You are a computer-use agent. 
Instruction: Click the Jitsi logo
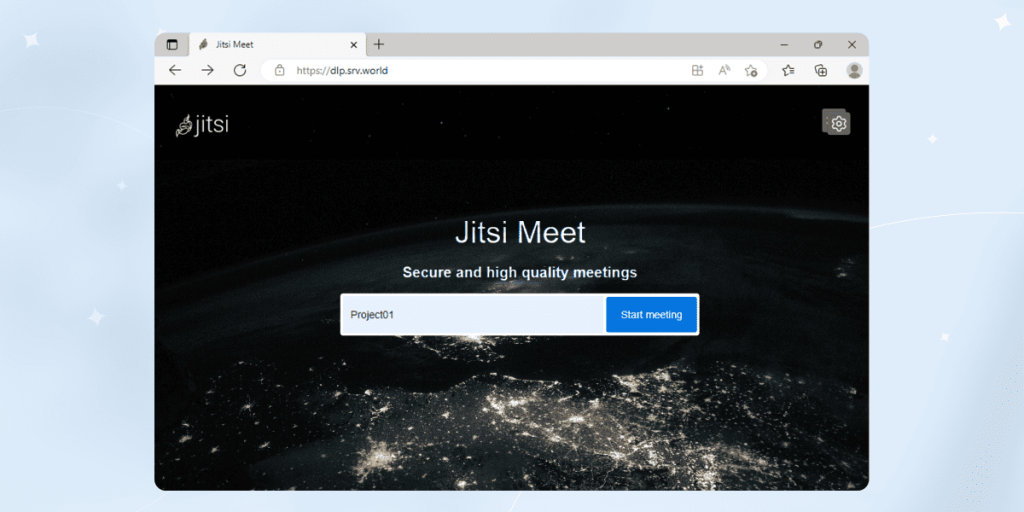point(202,125)
